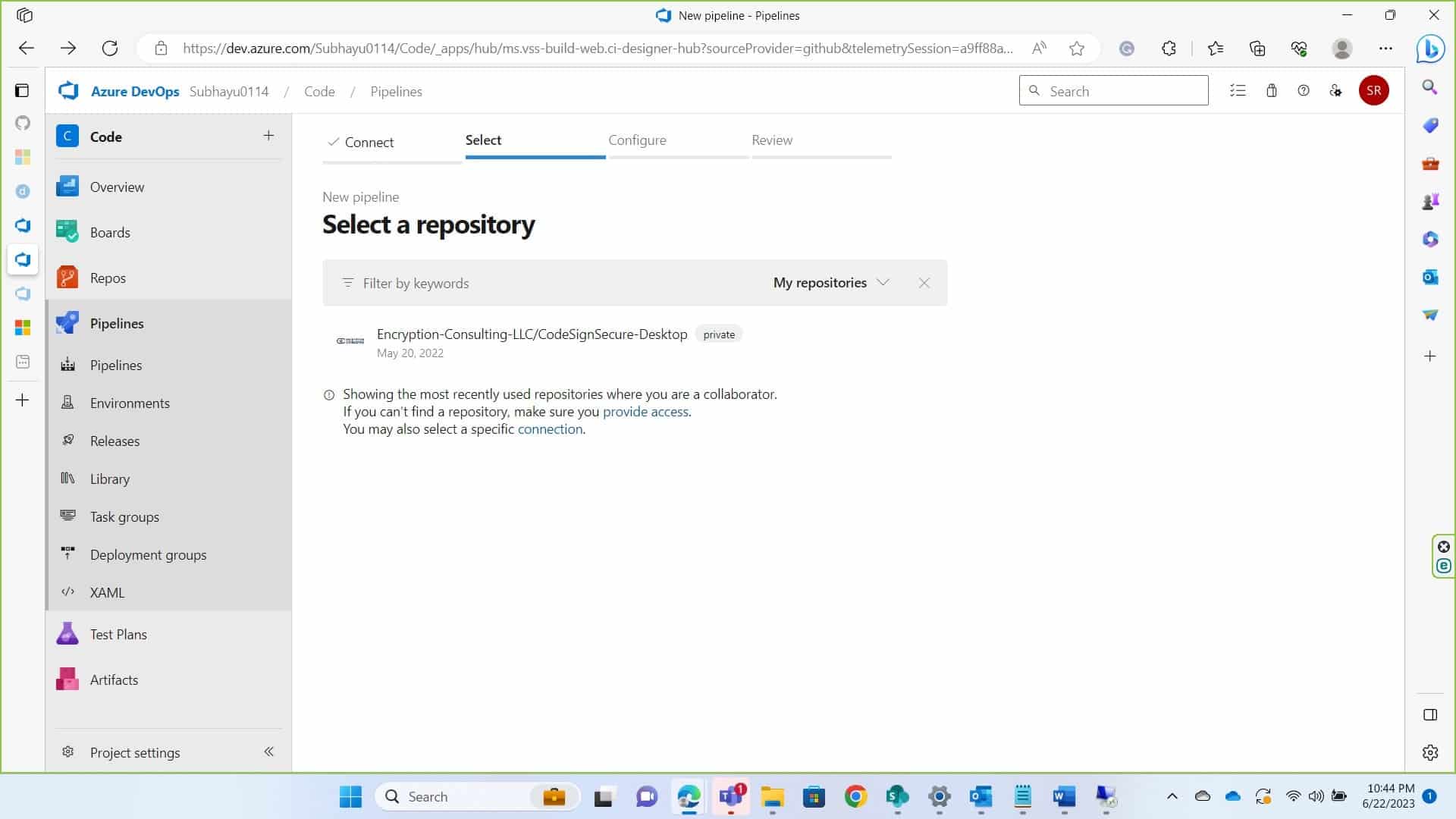The image size is (1456, 819).
Task: Open the Artifacts icon in sidebar
Action: coord(67,679)
